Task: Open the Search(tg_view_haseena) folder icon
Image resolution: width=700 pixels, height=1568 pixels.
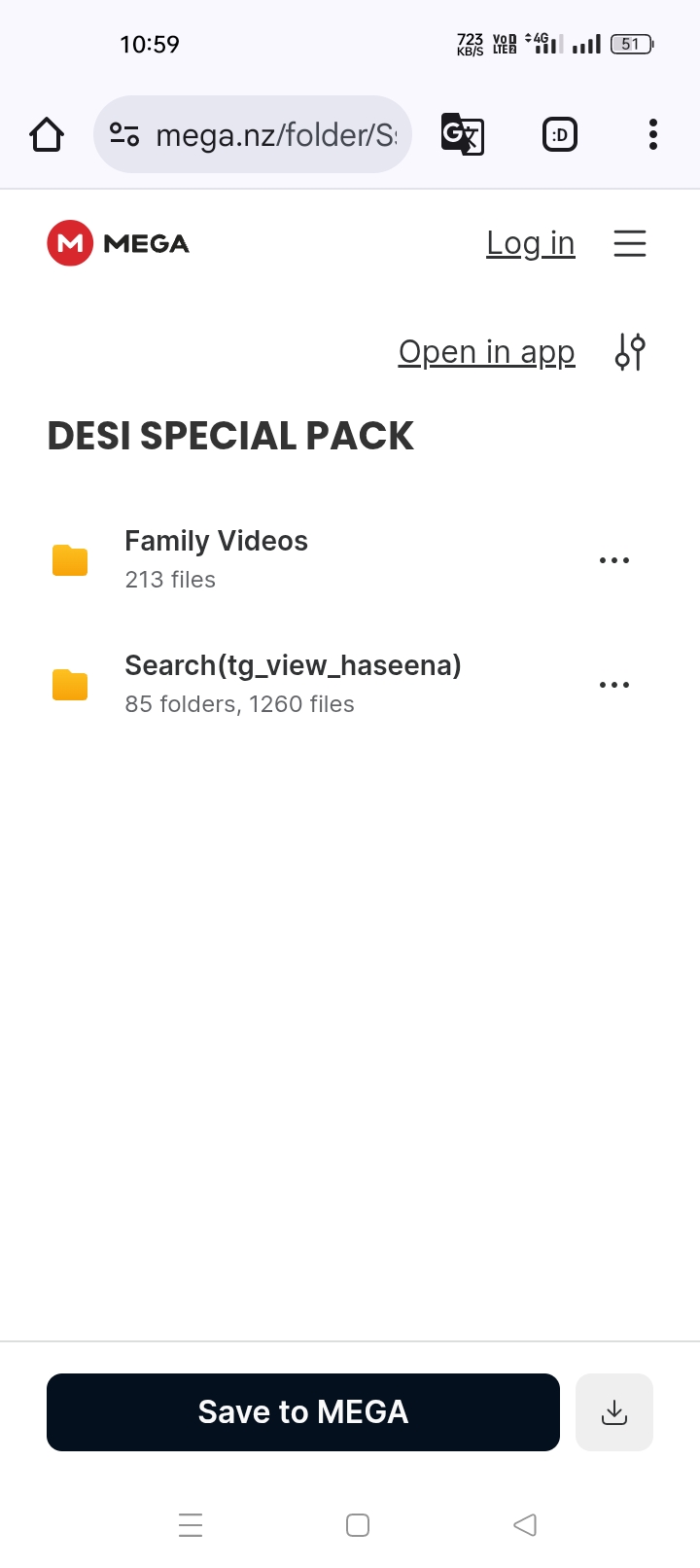Action: tap(70, 685)
